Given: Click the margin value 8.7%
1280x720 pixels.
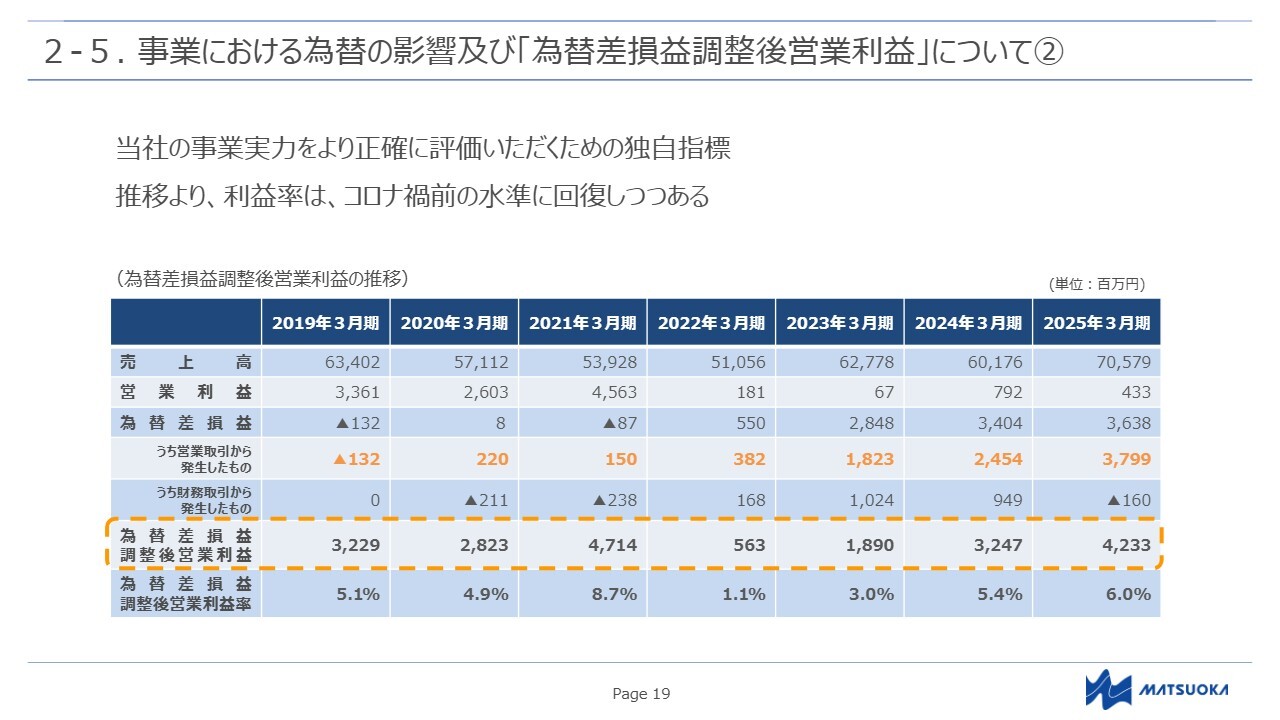Looking at the screenshot, I should 616,594.
